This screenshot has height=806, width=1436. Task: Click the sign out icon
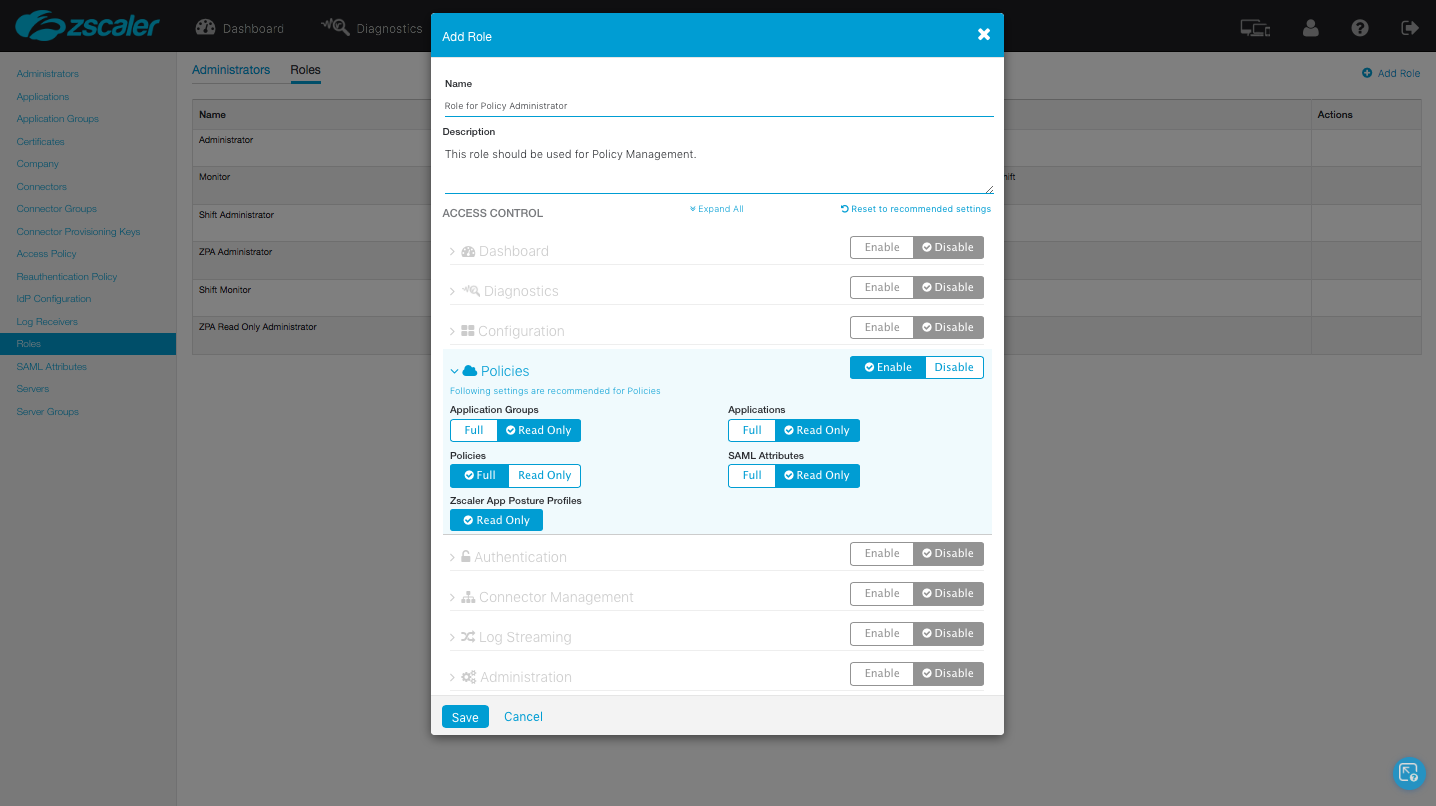[x=1410, y=28]
